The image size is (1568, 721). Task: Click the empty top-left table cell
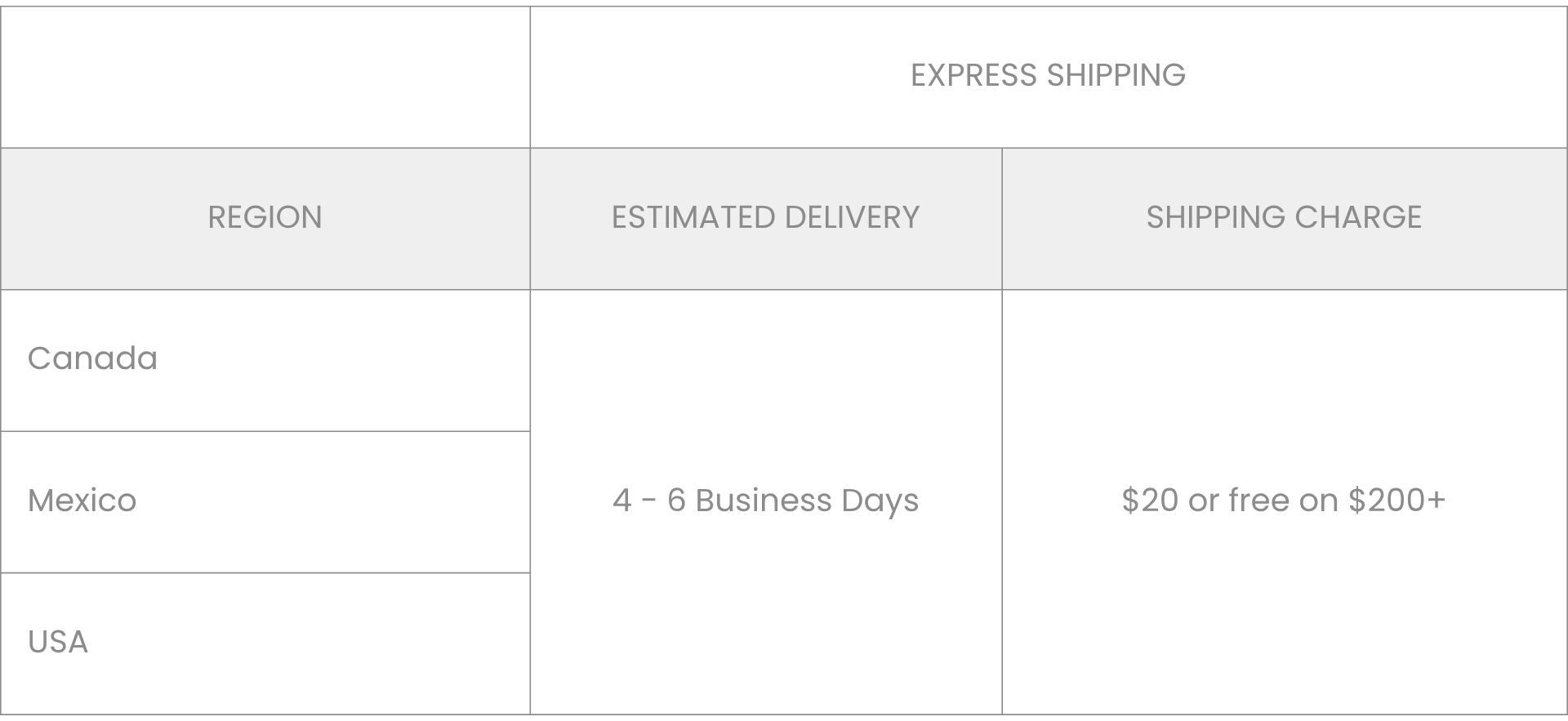pyautogui.click(x=265, y=77)
